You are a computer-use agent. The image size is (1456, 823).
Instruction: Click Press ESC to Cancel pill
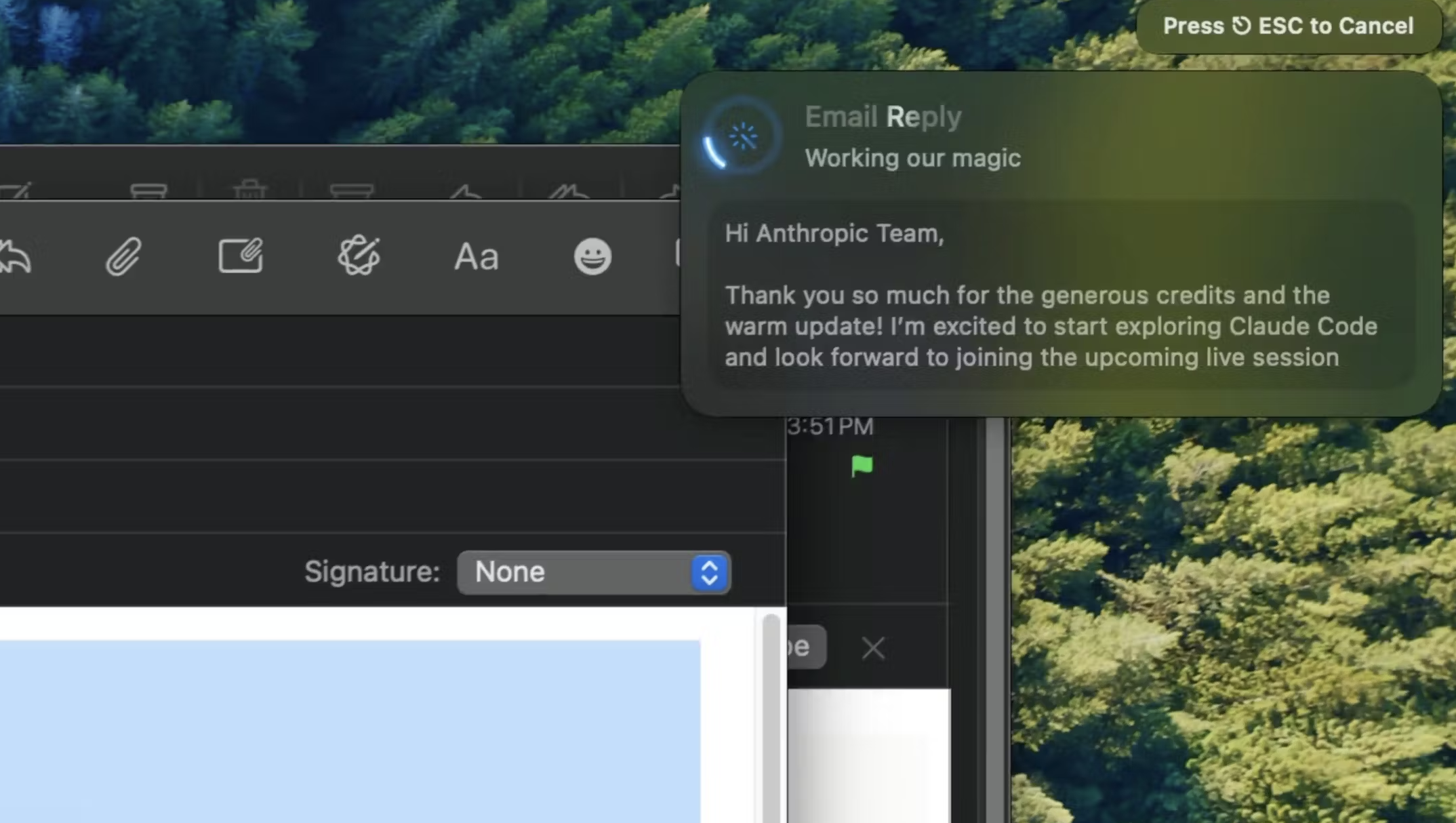(1288, 26)
